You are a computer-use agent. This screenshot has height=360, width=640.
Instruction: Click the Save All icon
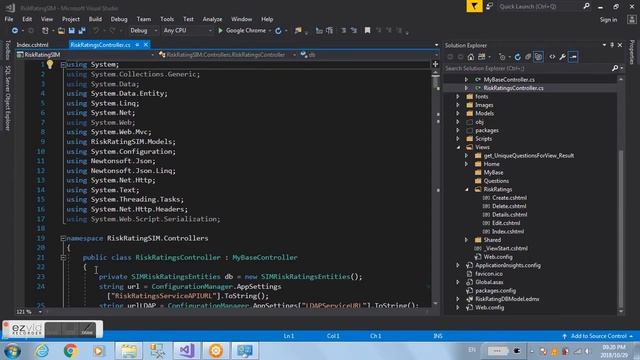point(82,31)
